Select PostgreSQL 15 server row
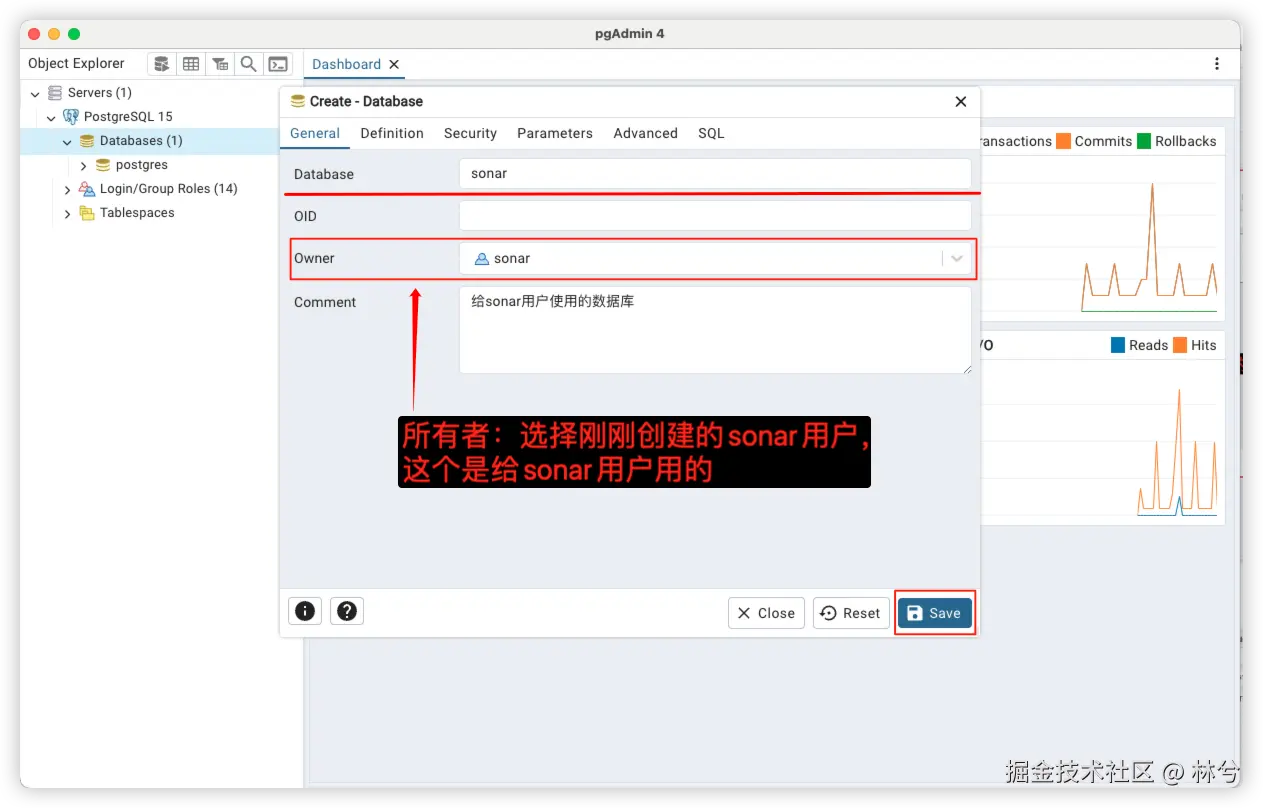This screenshot has width=1263, height=808. [x=128, y=117]
